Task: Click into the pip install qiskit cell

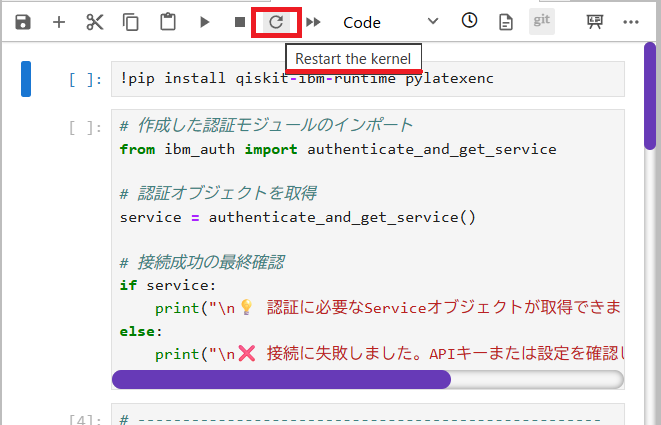Action: [x=370, y=79]
